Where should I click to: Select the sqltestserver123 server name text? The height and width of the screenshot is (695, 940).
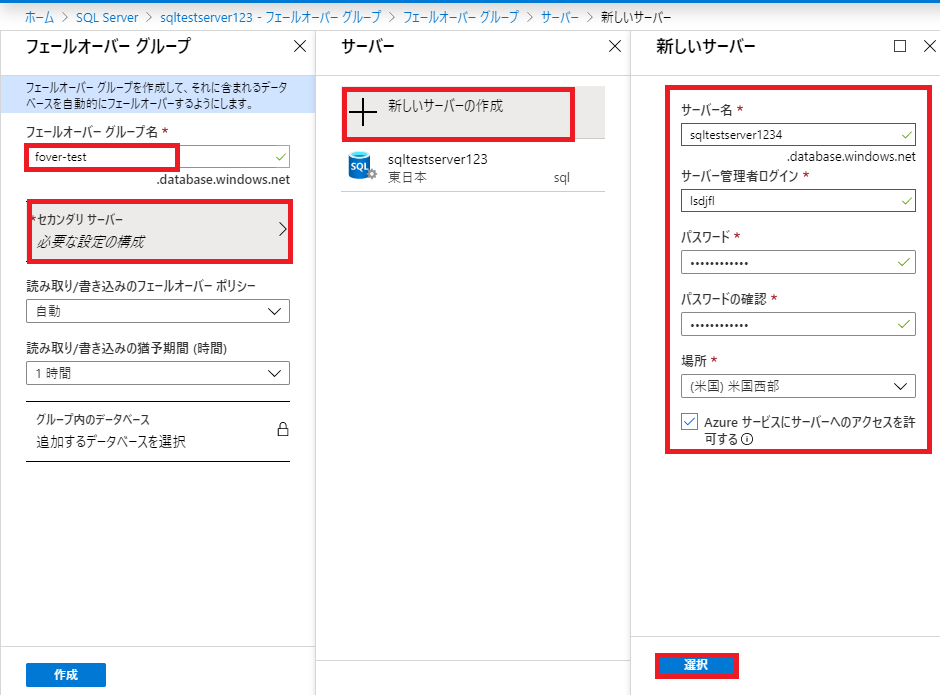coord(438,160)
